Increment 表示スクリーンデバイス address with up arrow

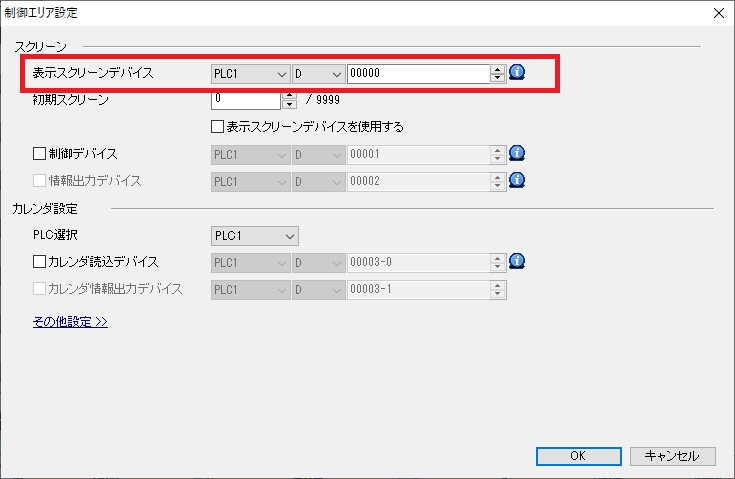497,69
